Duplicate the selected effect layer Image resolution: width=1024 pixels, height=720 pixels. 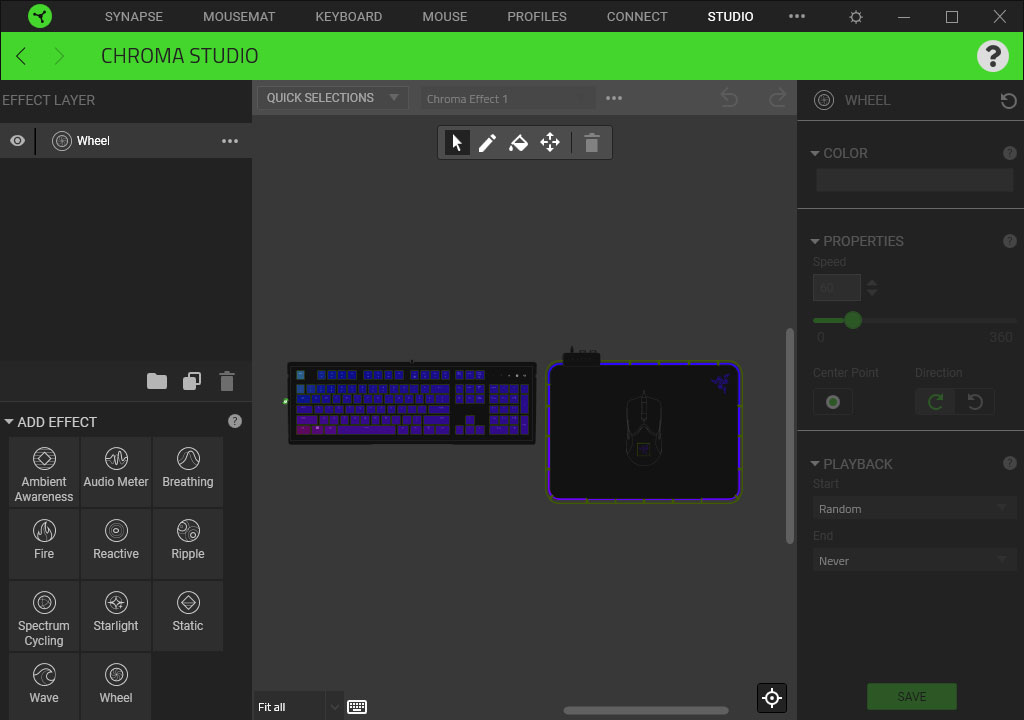(x=192, y=381)
